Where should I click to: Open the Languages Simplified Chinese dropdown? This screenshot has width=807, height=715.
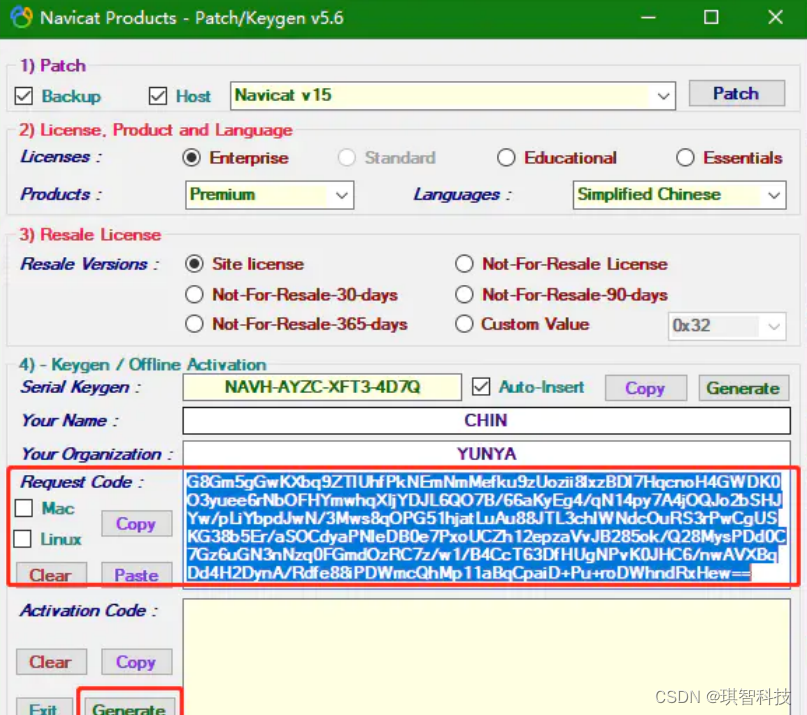click(679, 195)
